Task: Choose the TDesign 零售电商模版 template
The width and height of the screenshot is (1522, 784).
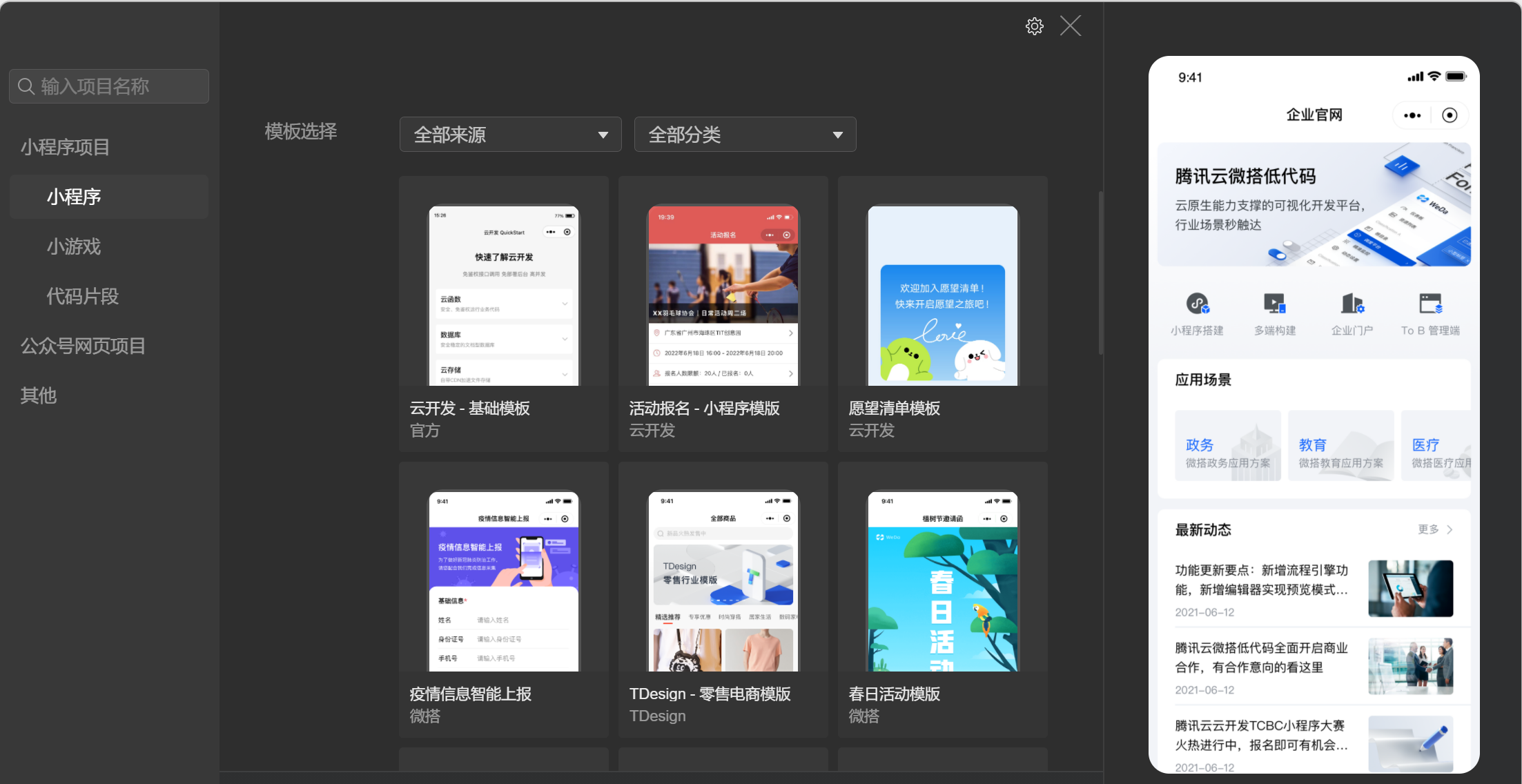Action: tap(723, 599)
